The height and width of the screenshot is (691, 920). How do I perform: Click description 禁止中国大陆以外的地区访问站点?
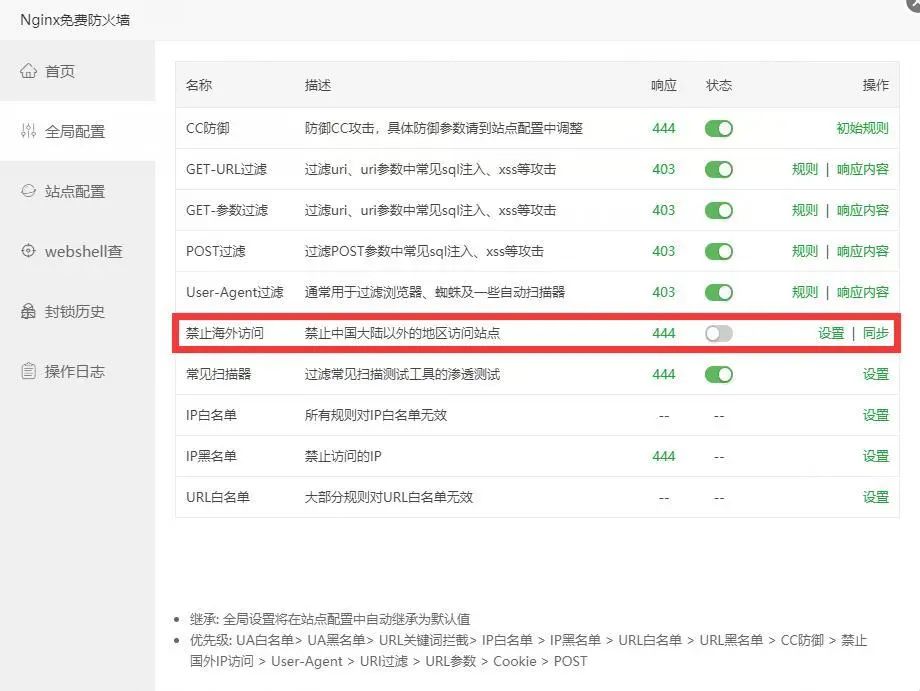(x=402, y=333)
